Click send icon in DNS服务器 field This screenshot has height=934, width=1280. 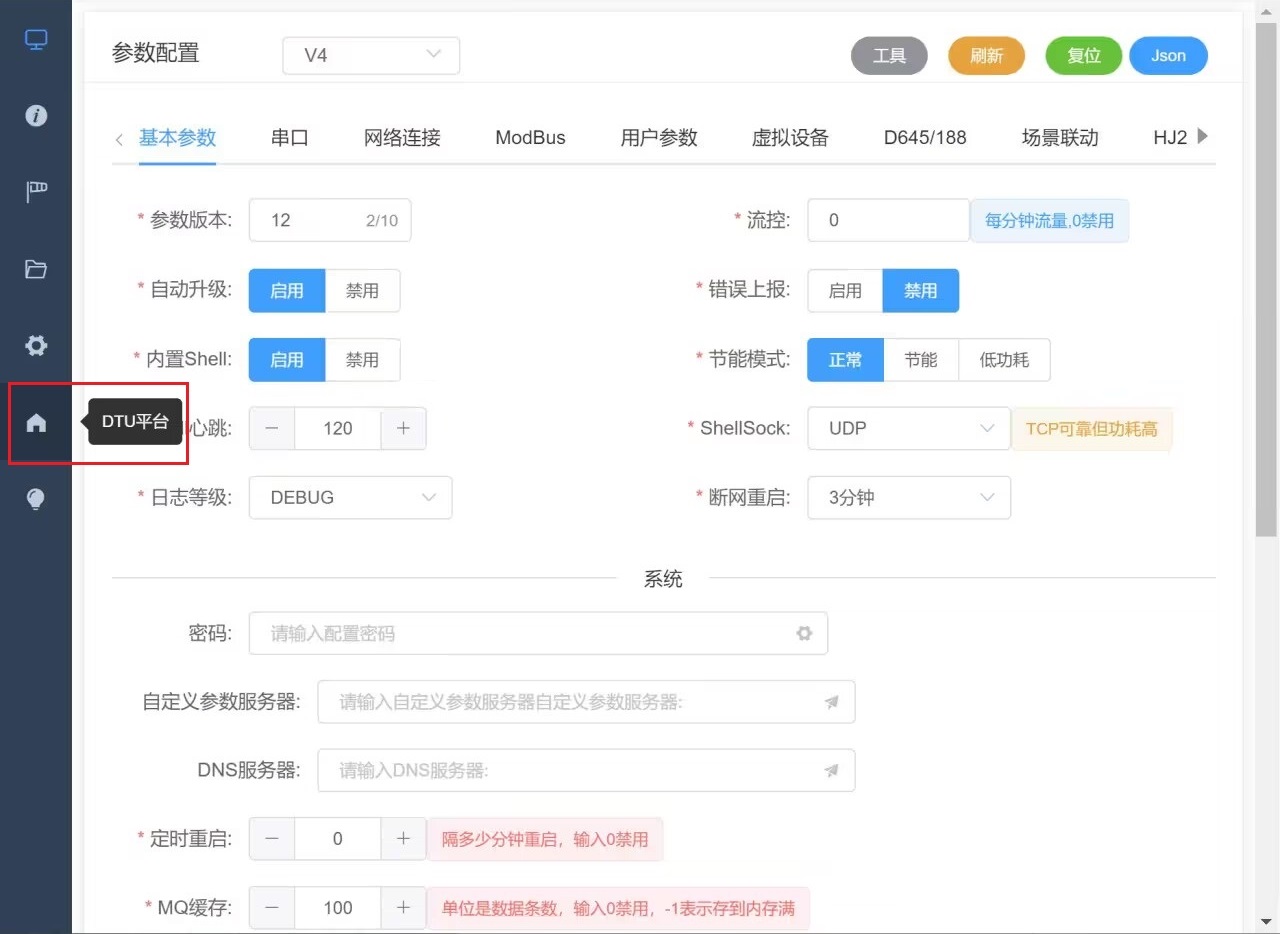coord(831,770)
